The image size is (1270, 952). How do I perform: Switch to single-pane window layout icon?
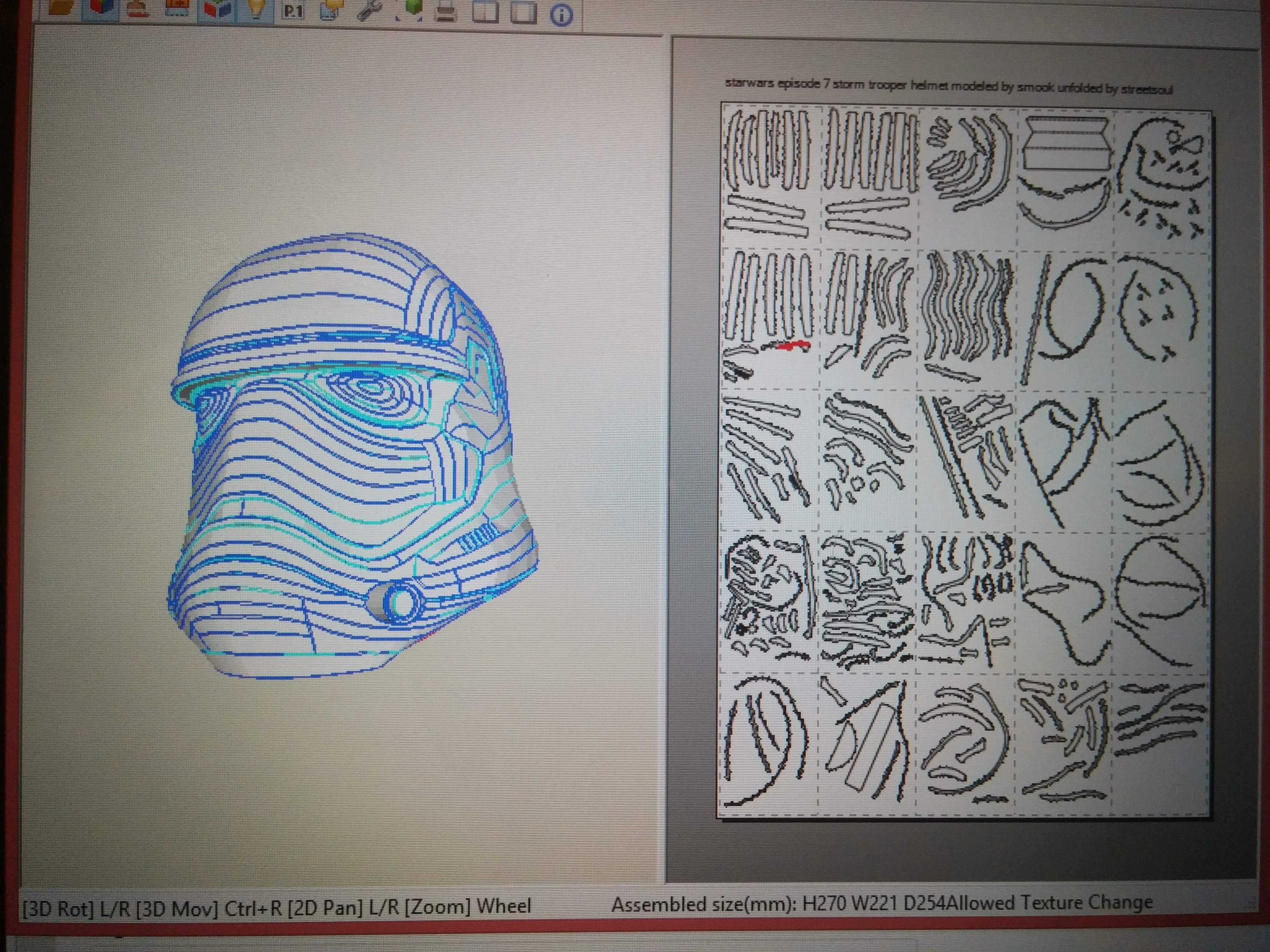pos(523,12)
